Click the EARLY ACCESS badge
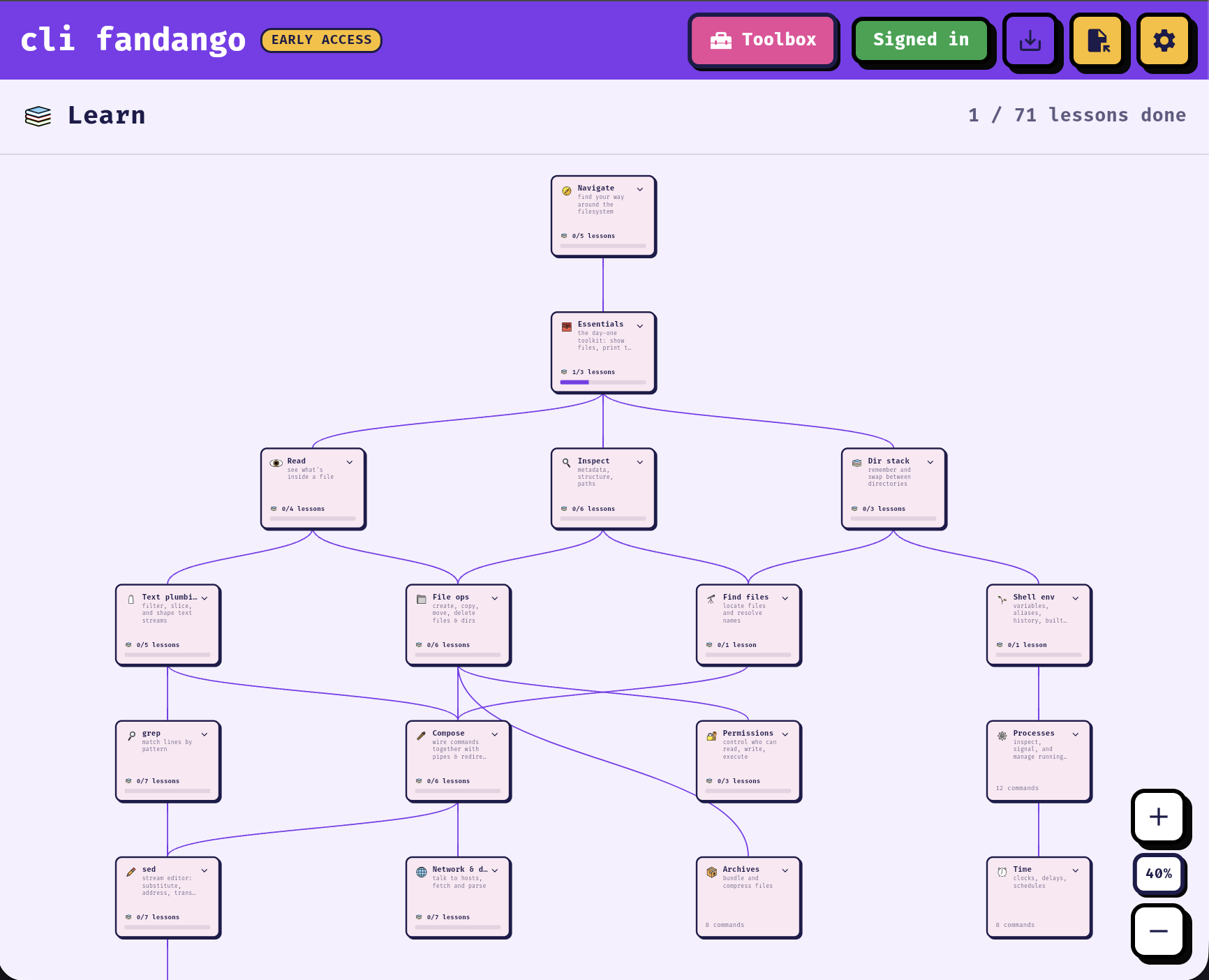Viewport: 1209px width, 980px height. point(321,40)
